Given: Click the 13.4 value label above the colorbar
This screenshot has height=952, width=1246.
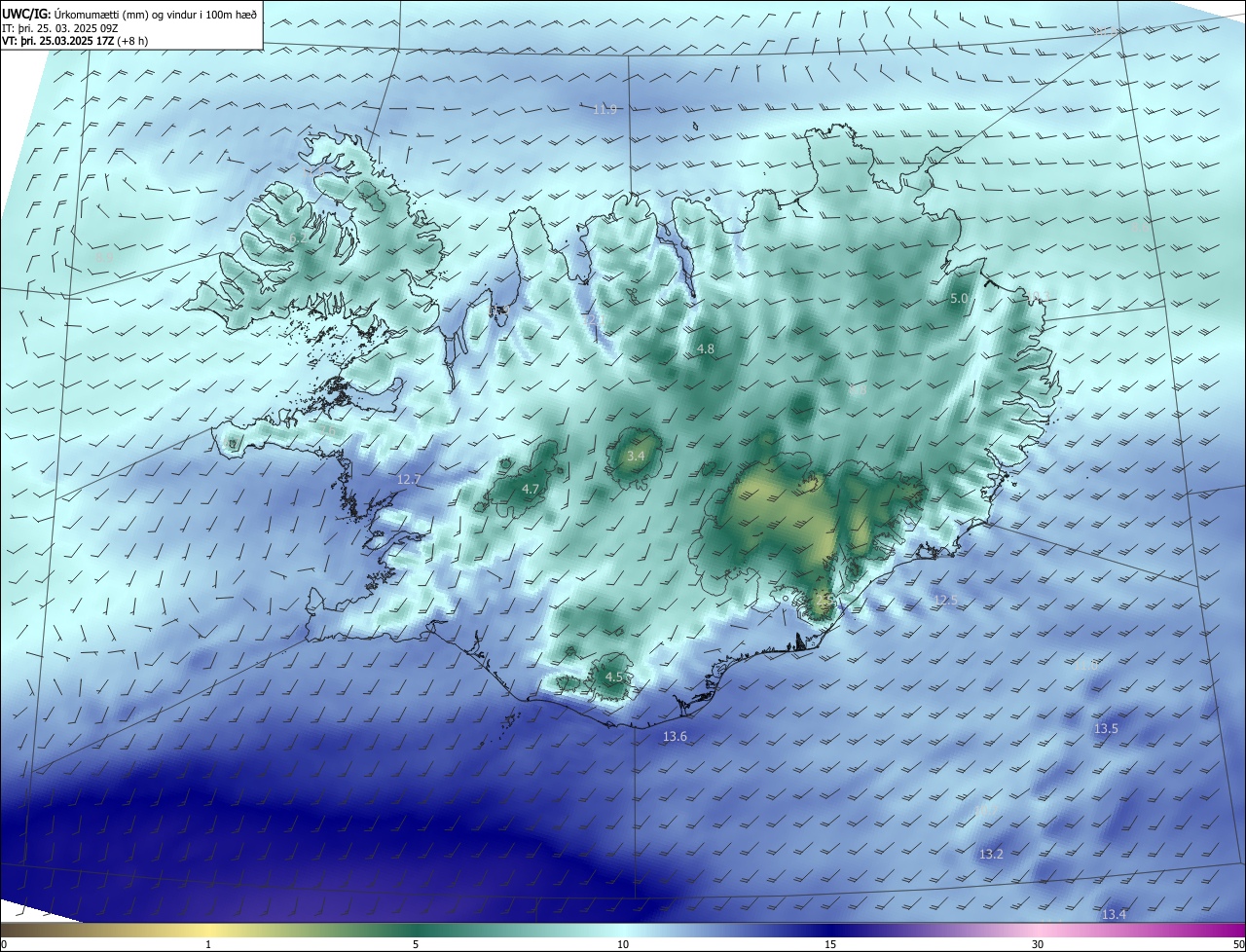Looking at the screenshot, I should click(1114, 914).
